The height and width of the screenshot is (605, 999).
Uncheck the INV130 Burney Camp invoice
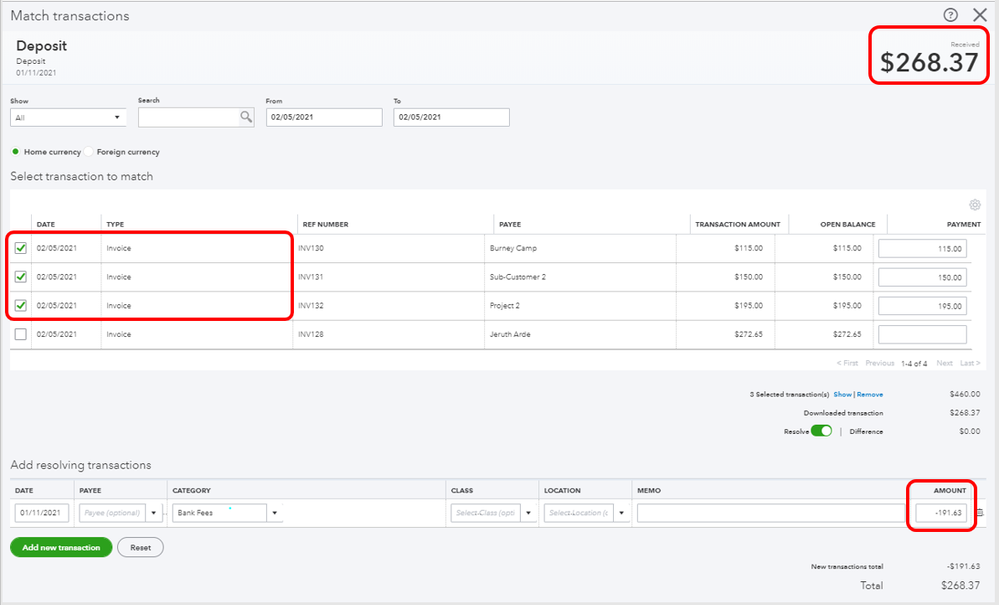20,248
